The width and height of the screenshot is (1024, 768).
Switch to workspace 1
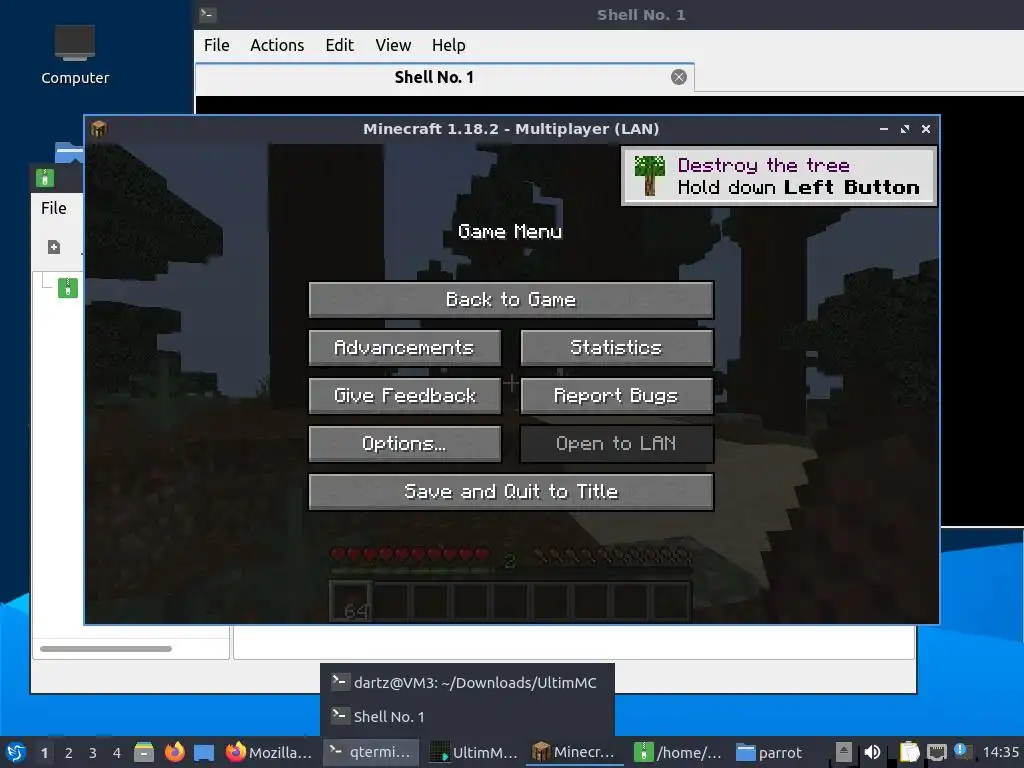[44, 753]
